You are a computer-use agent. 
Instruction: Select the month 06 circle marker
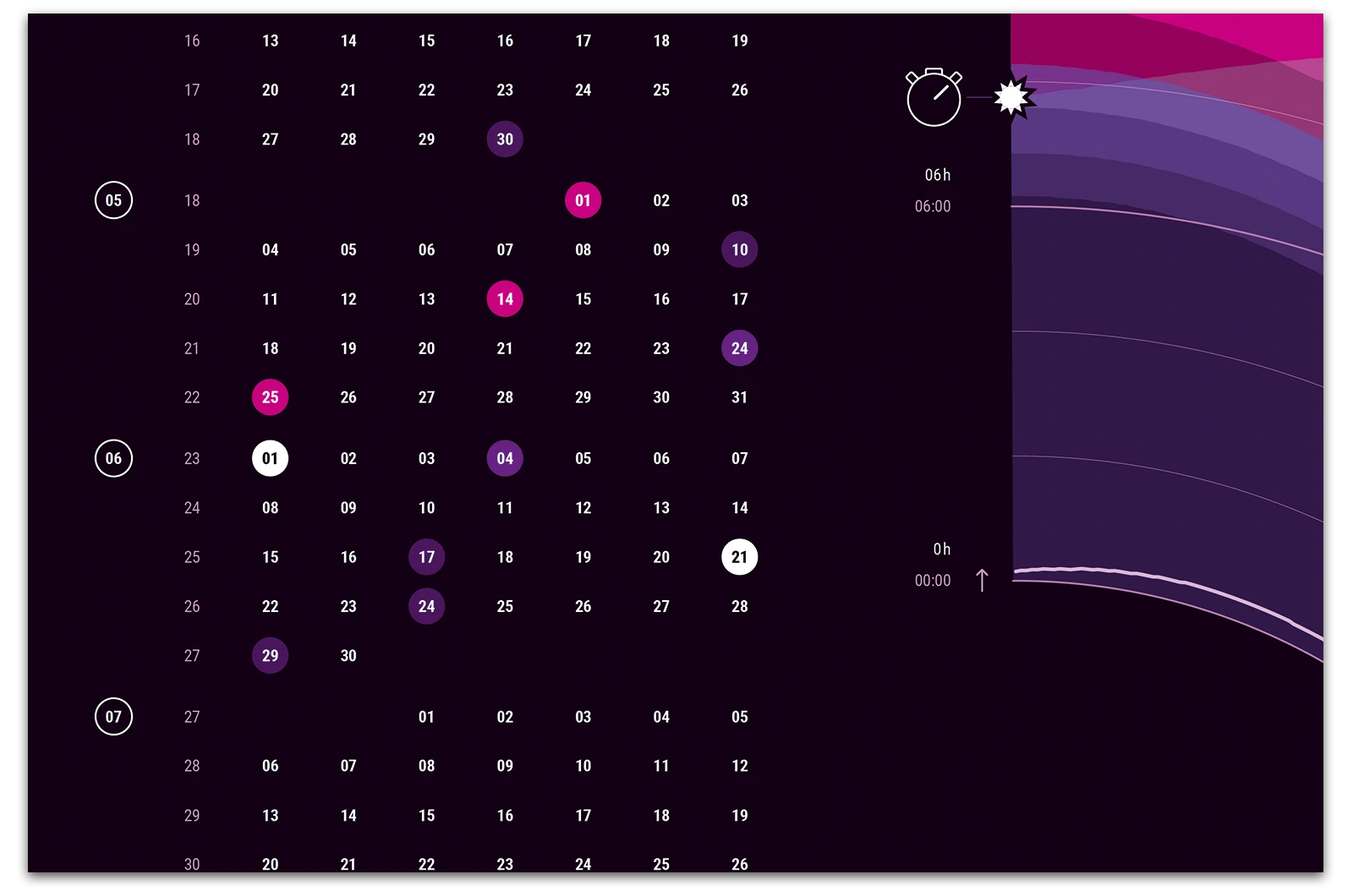click(x=113, y=459)
